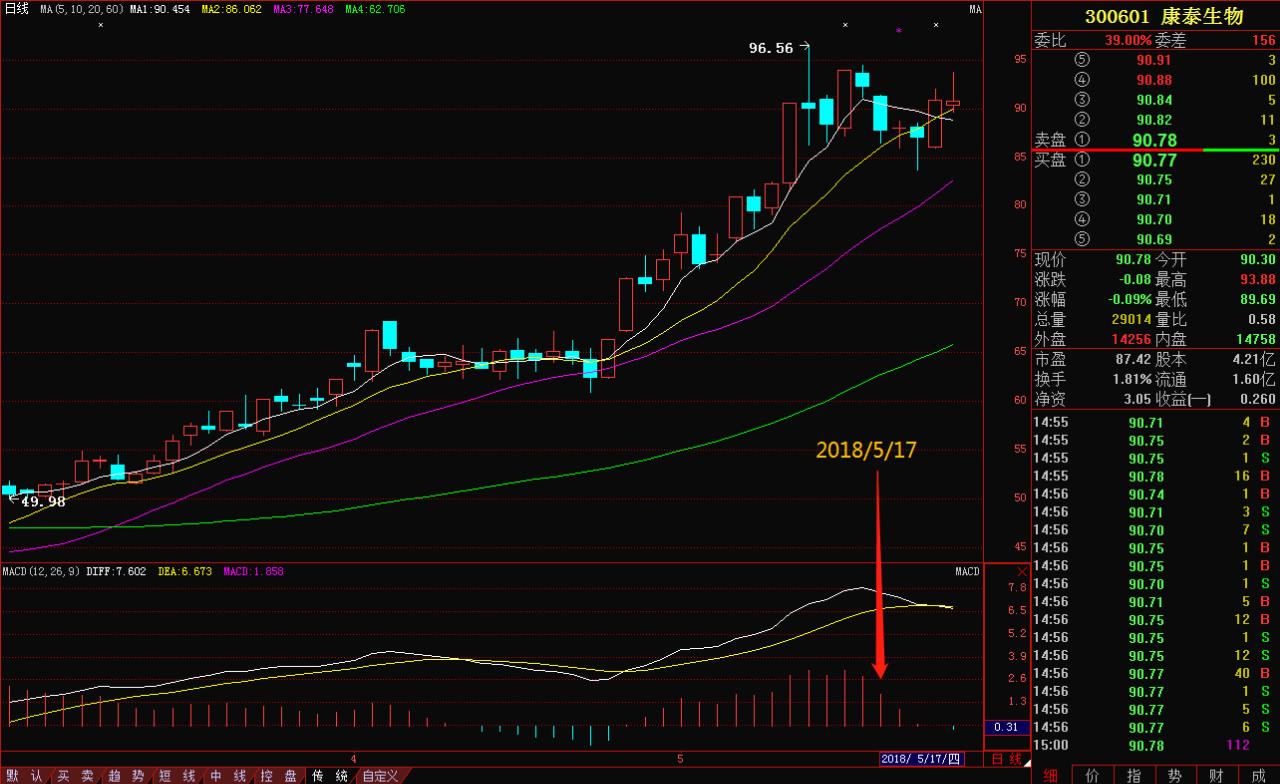This screenshot has width=1280, height=784.
Task: Switch to the 细 detail tab
Action: 1051,775
